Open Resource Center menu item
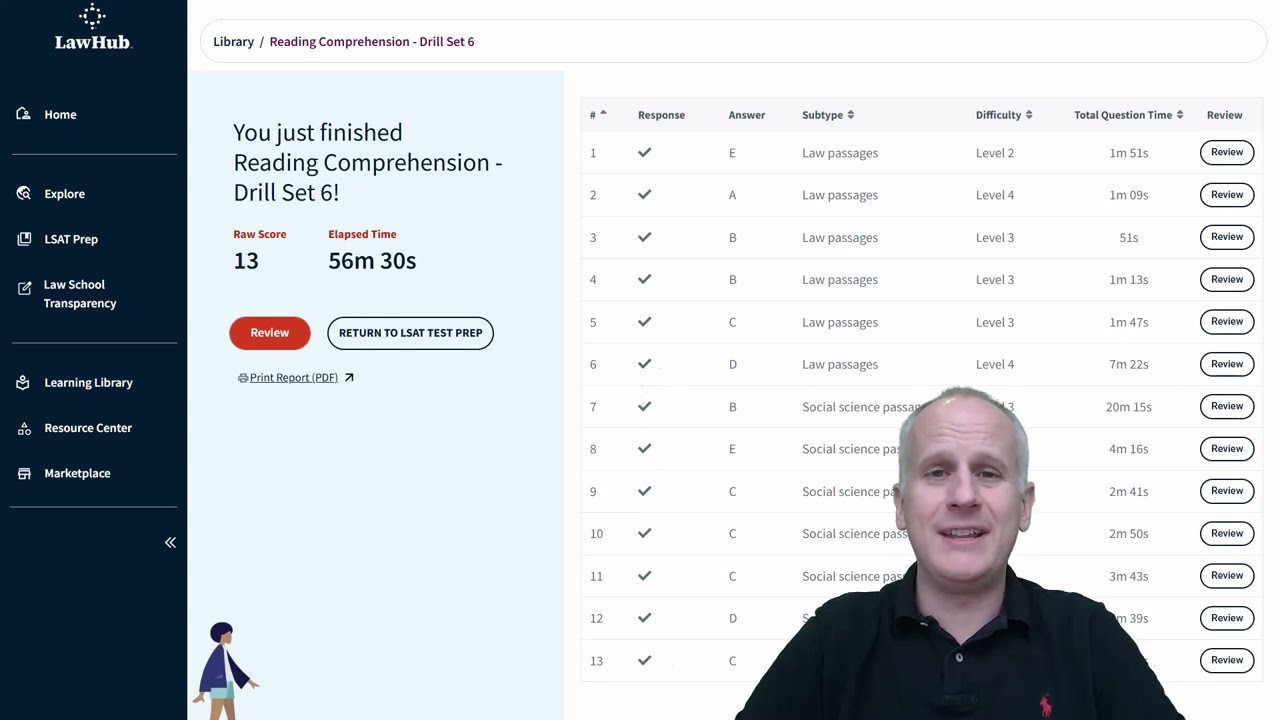 tap(88, 428)
